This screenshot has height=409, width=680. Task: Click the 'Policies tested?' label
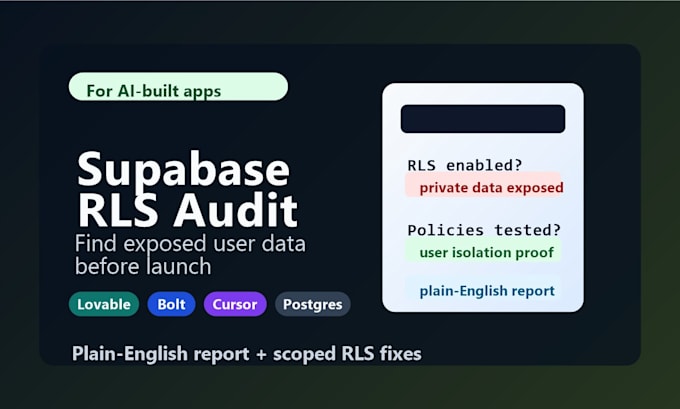pos(484,230)
